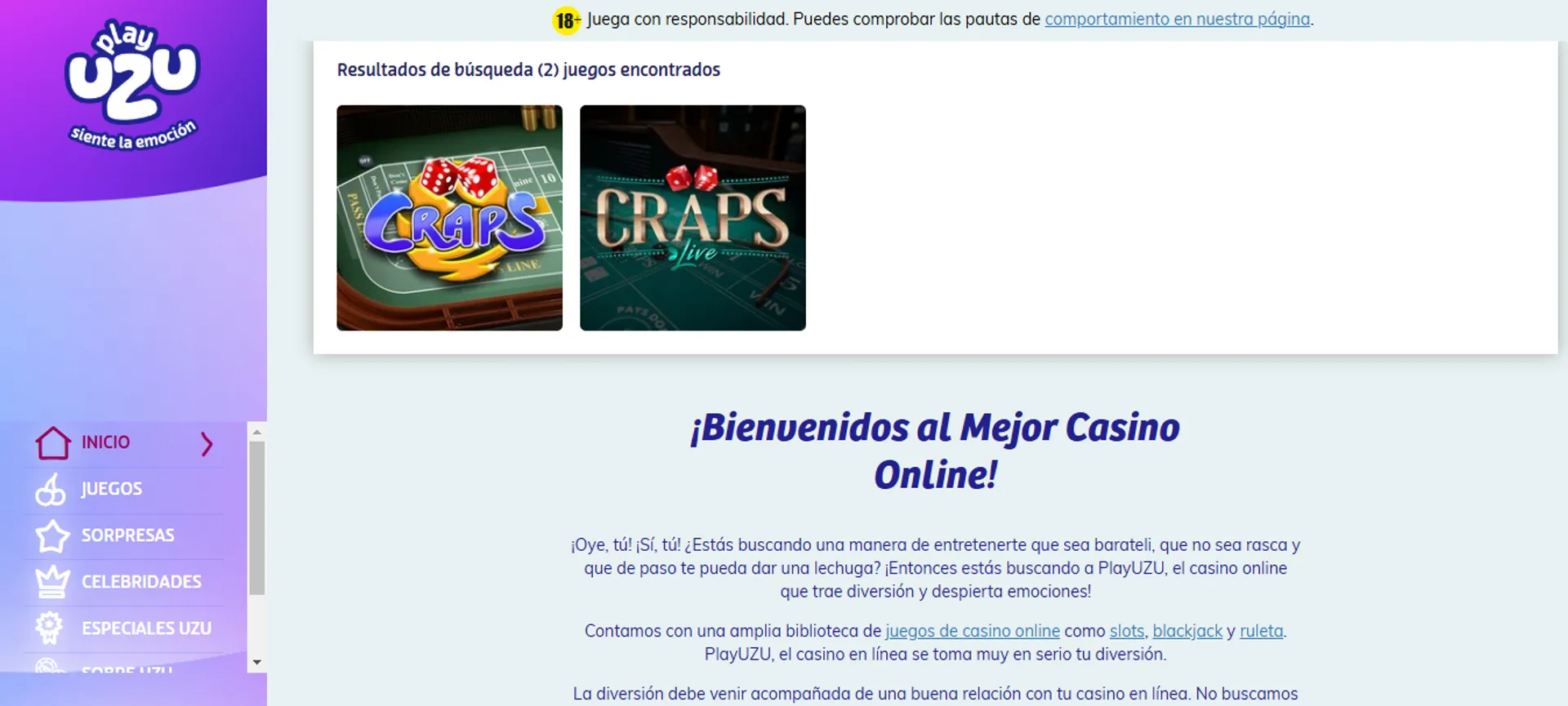1568x706 pixels.
Task: Click the Resultados de búsqueda heading
Action: point(528,70)
